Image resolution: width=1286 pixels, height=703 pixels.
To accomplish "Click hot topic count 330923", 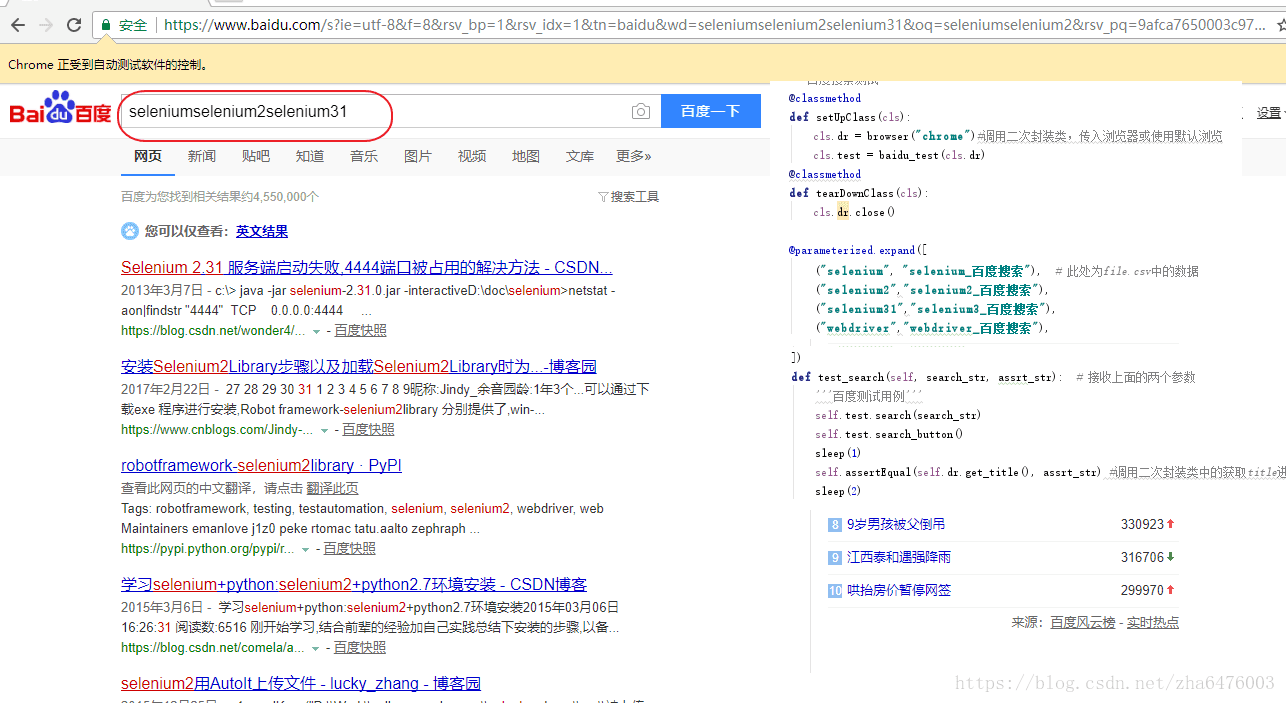I will click(1143, 524).
